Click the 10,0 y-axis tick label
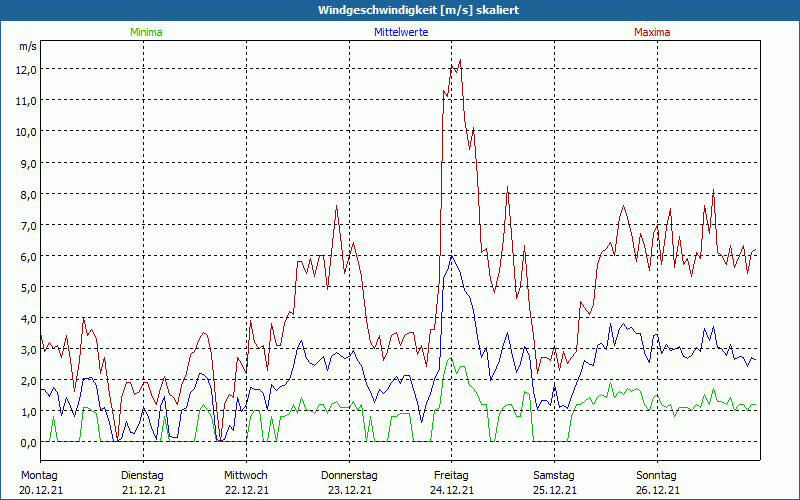 [x=25, y=131]
